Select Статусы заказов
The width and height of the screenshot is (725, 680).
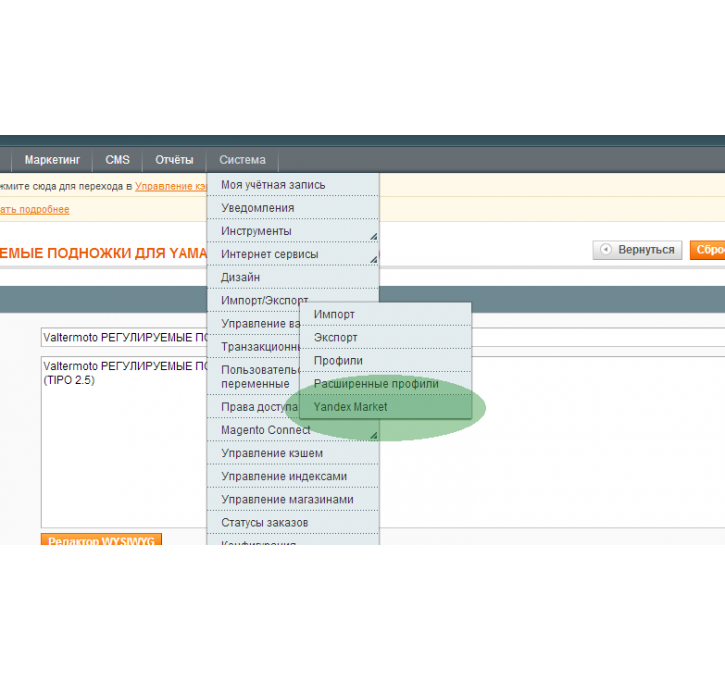[293, 522]
